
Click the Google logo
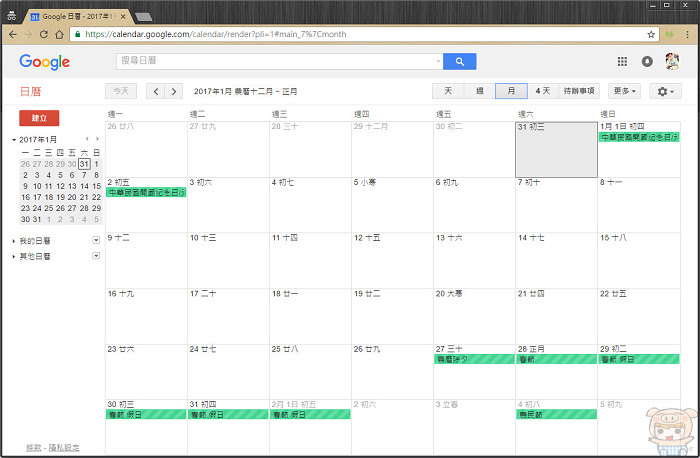pyautogui.click(x=45, y=62)
